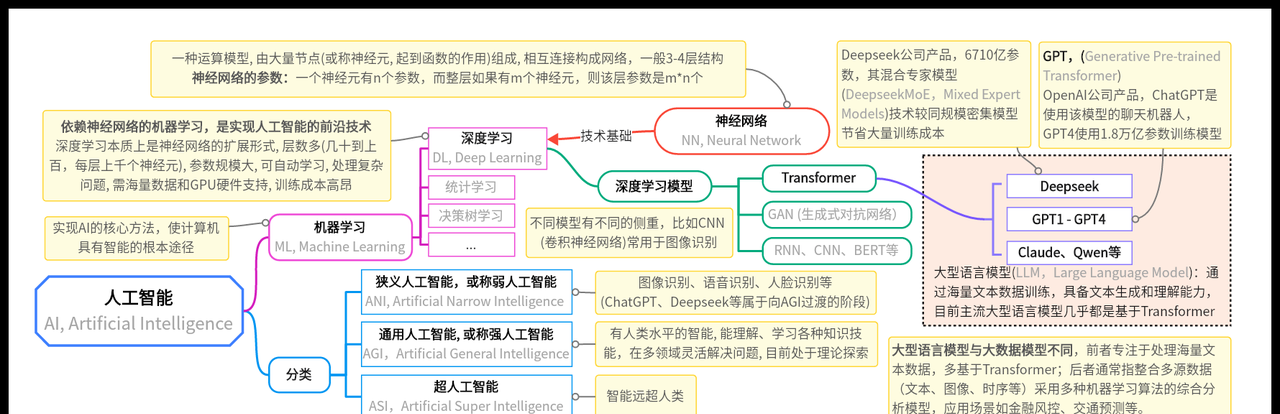Open the CNN image recognition note 不同模型有不同的侧重

(629, 232)
